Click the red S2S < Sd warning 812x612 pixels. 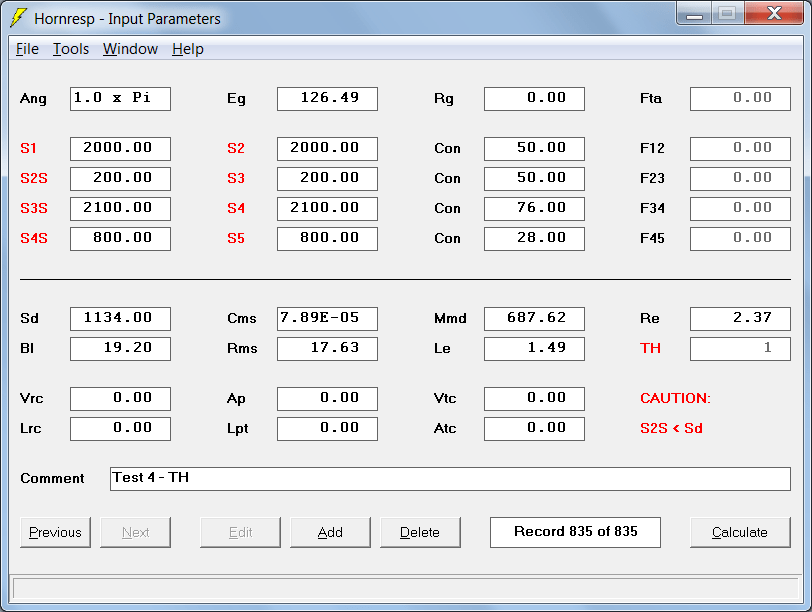coord(671,428)
